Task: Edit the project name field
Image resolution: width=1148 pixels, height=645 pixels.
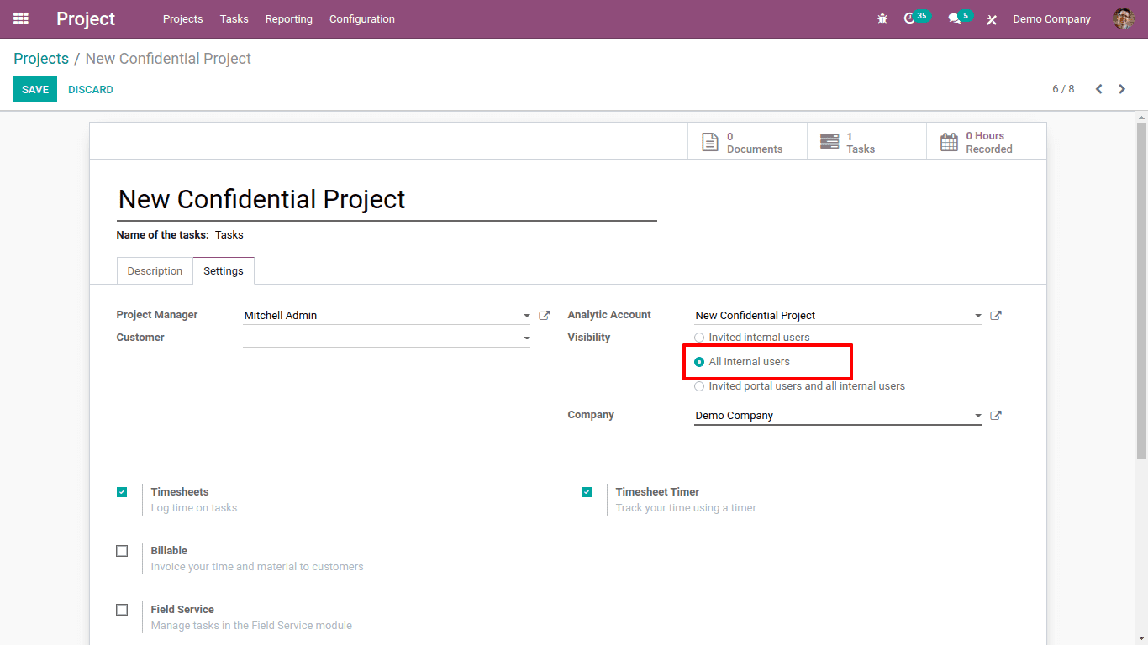Action: point(387,199)
